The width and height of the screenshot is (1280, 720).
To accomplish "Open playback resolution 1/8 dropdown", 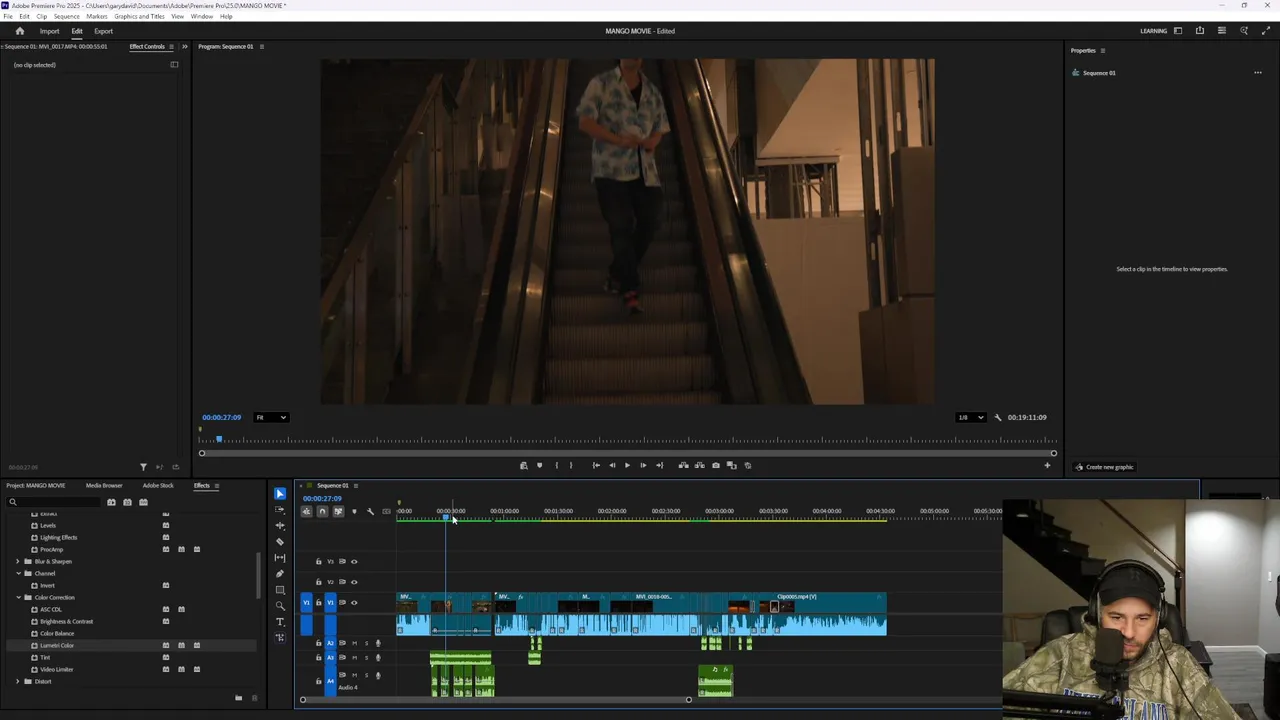I will point(970,418).
